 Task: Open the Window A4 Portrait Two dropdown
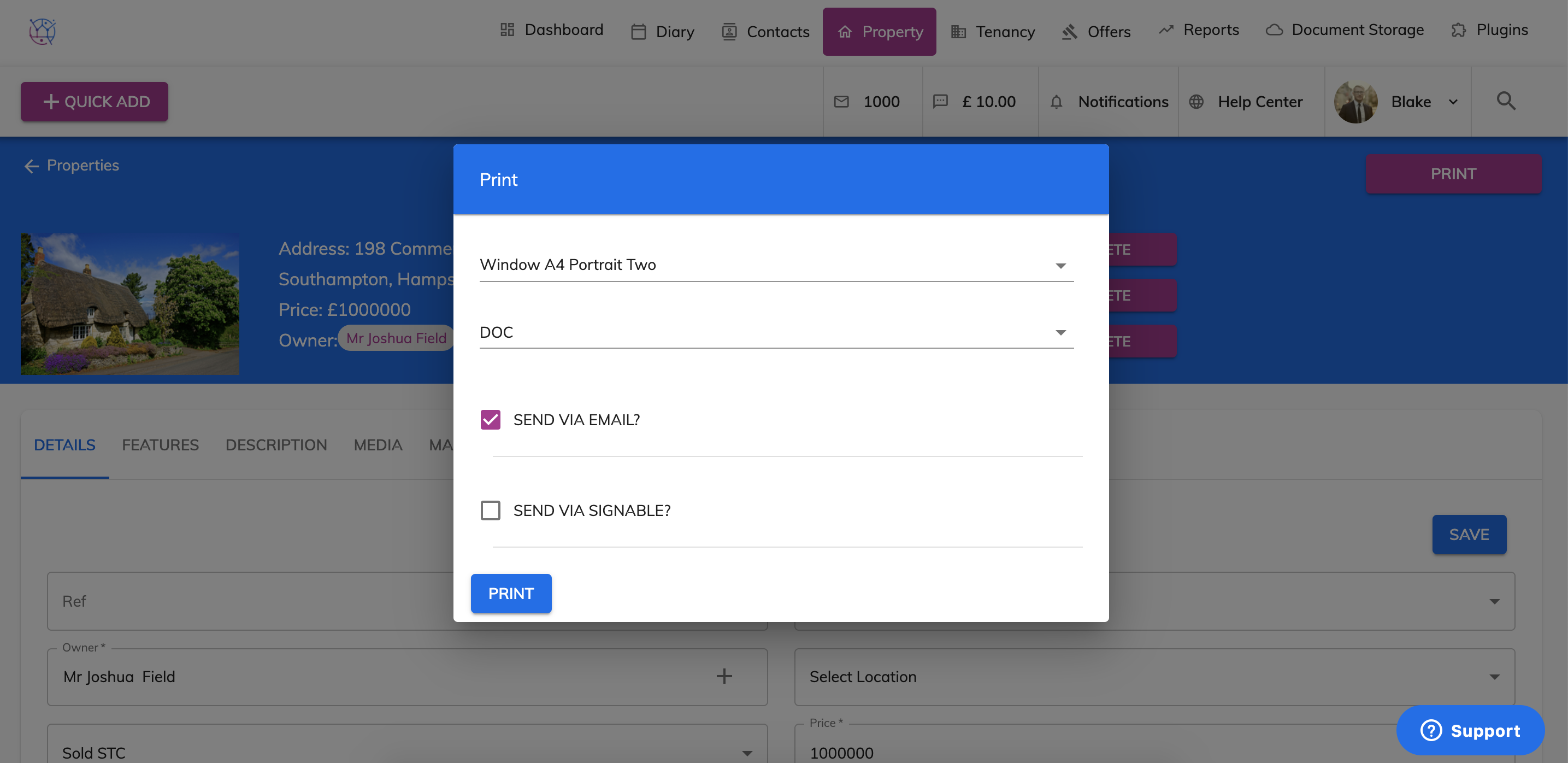pos(1060,265)
